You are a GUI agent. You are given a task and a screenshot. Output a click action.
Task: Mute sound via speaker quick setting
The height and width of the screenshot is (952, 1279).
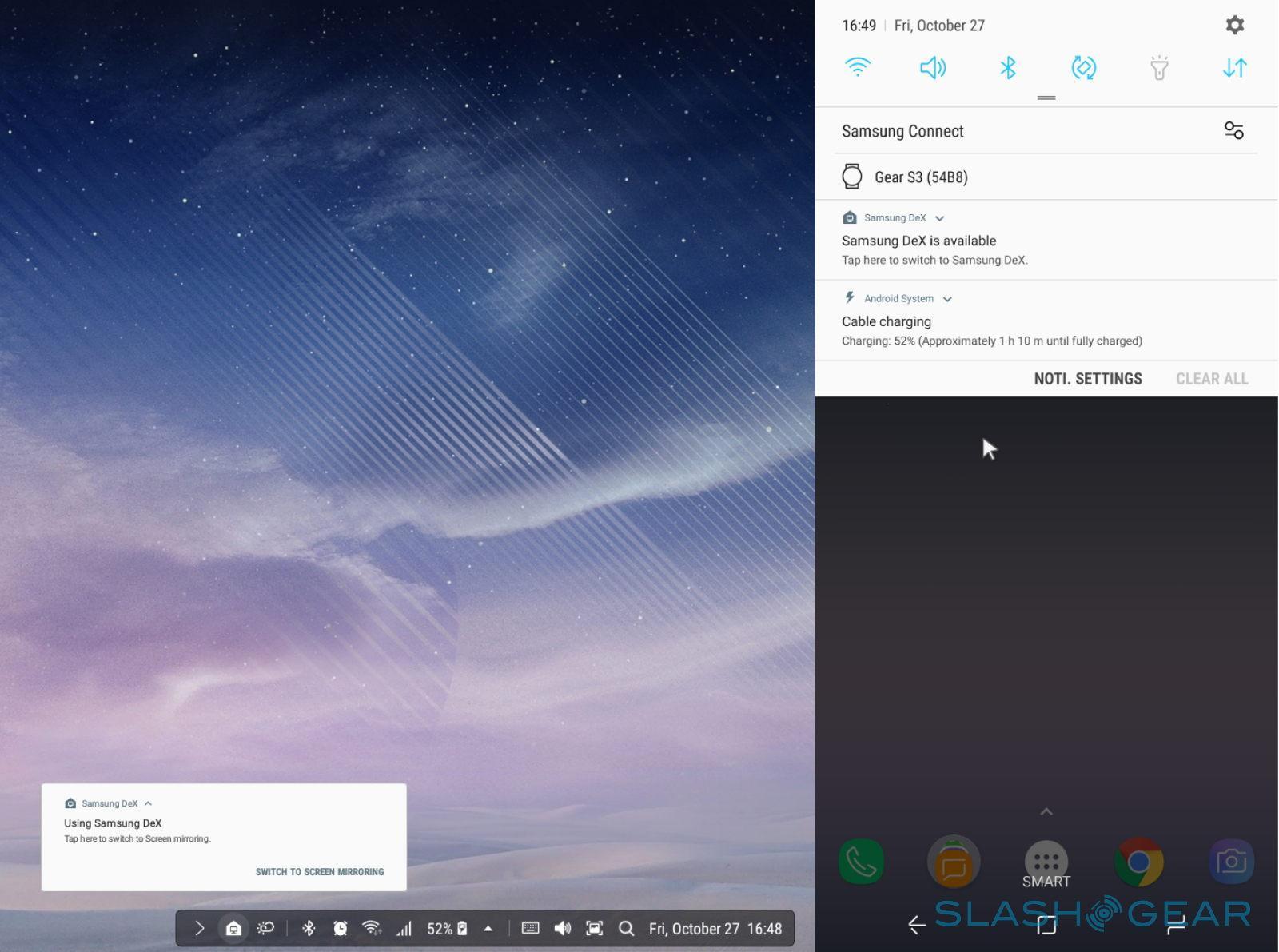933,67
